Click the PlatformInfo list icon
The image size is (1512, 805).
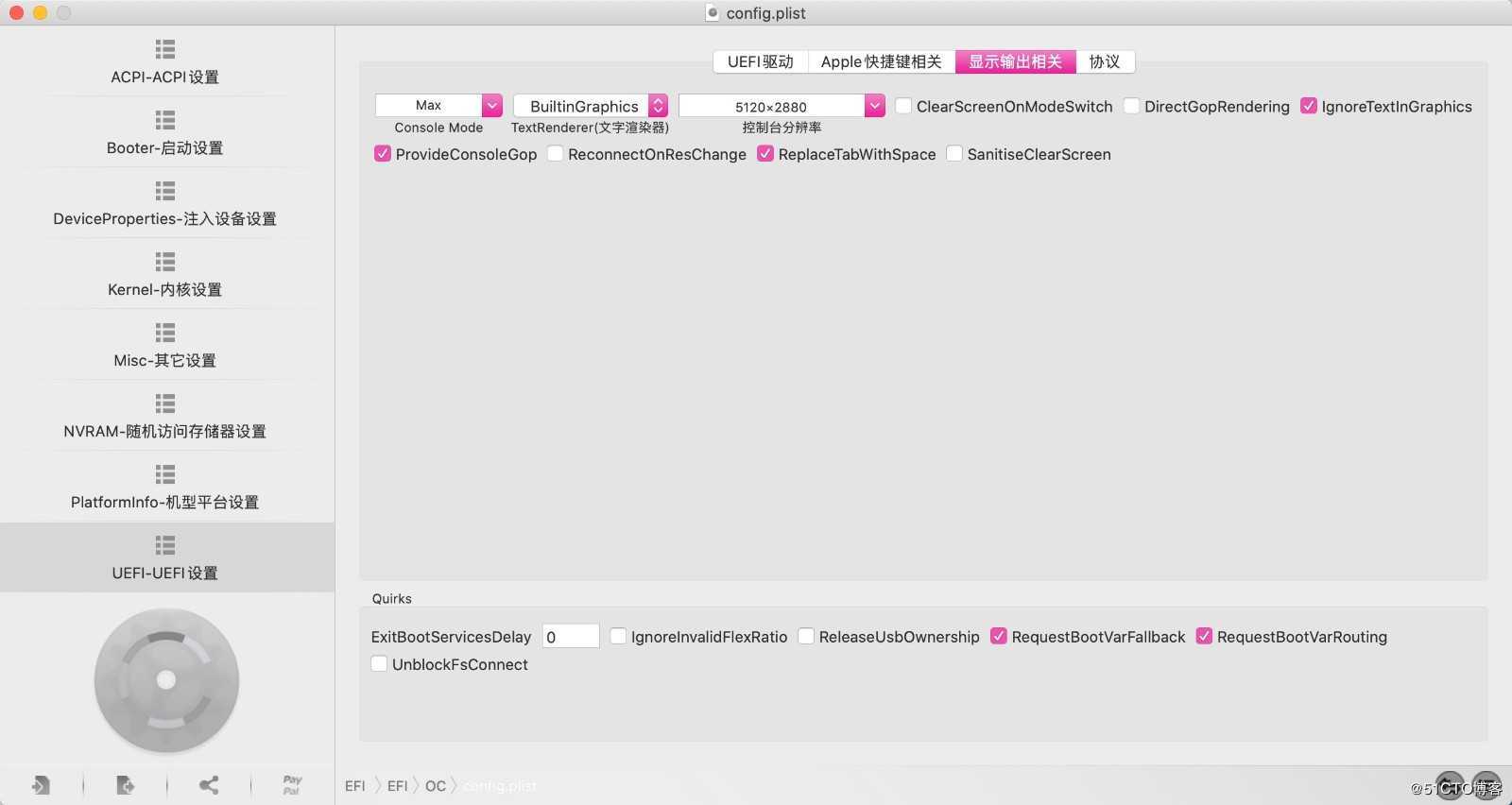(x=165, y=474)
